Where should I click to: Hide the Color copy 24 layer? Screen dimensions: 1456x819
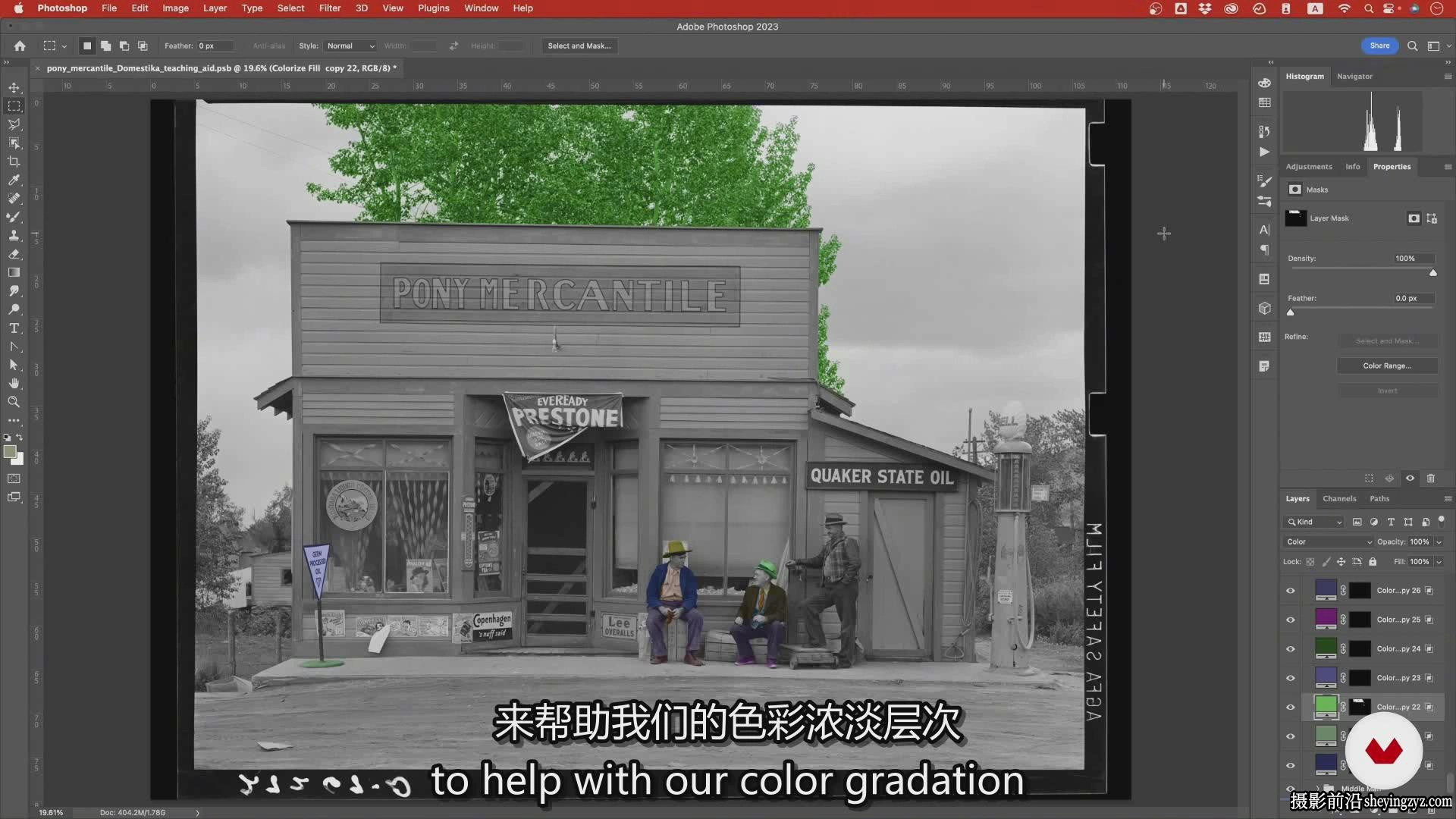coord(1291,649)
